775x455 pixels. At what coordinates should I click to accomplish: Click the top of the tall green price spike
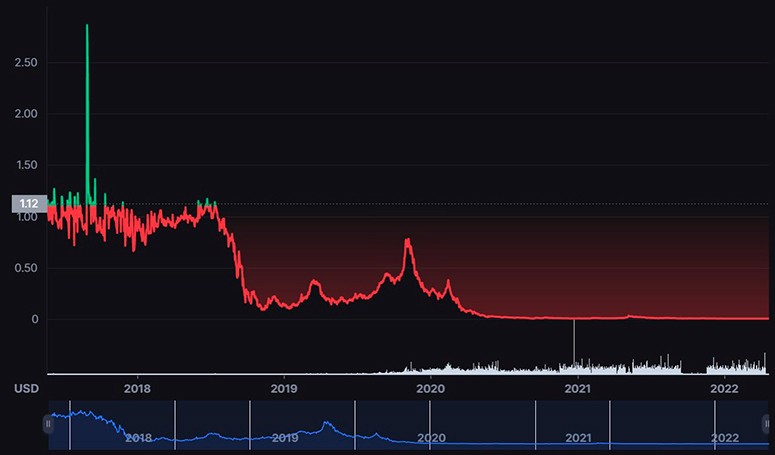pyautogui.click(x=87, y=26)
